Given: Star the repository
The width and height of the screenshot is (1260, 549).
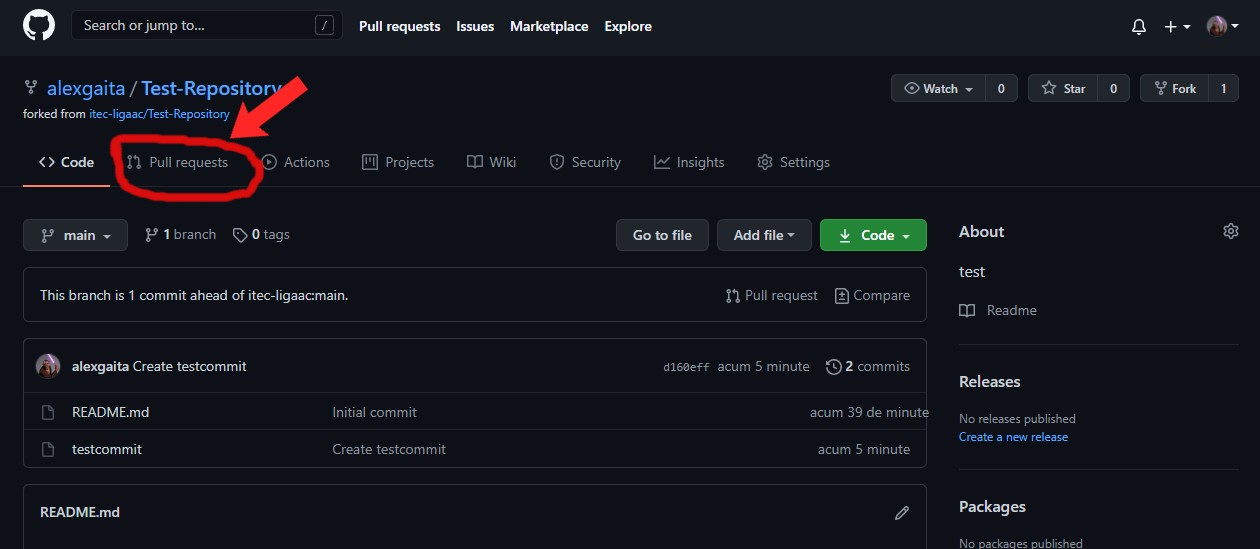Looking at the screenshot, I should coord(1063,89).
